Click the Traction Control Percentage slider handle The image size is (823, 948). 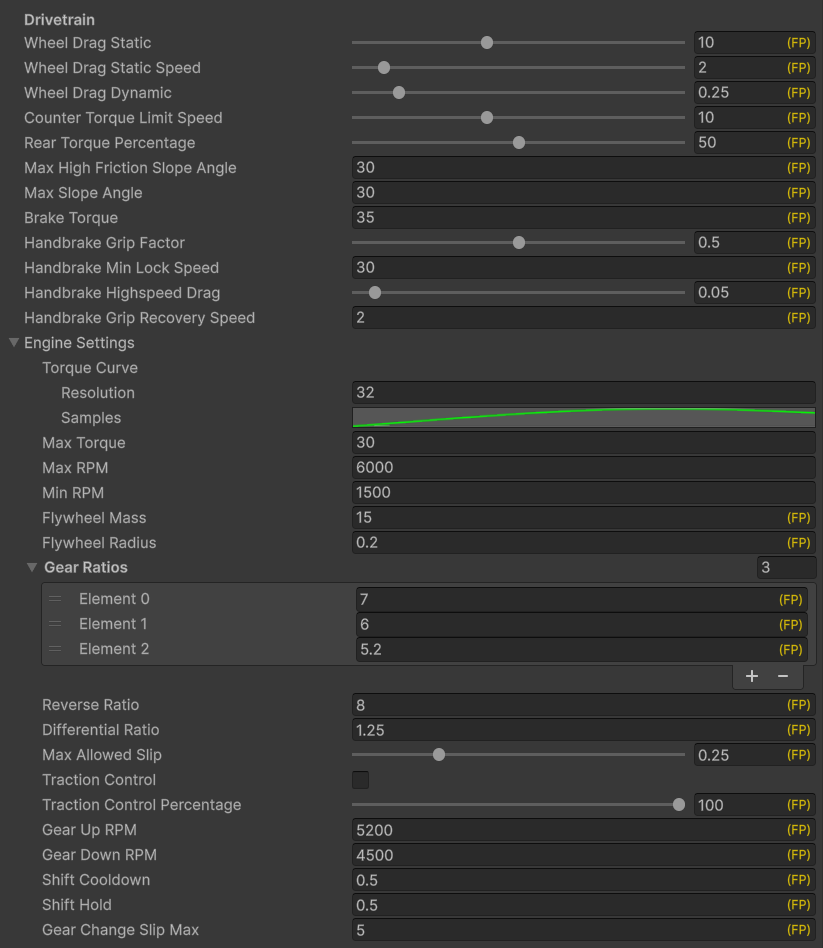[x=679, y=805]
